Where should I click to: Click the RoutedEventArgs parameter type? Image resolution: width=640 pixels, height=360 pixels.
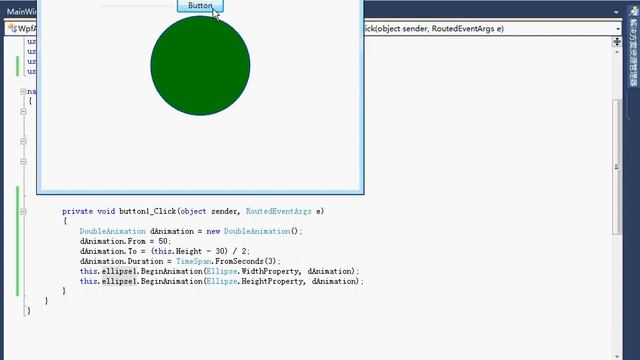(x=278, y=211)
